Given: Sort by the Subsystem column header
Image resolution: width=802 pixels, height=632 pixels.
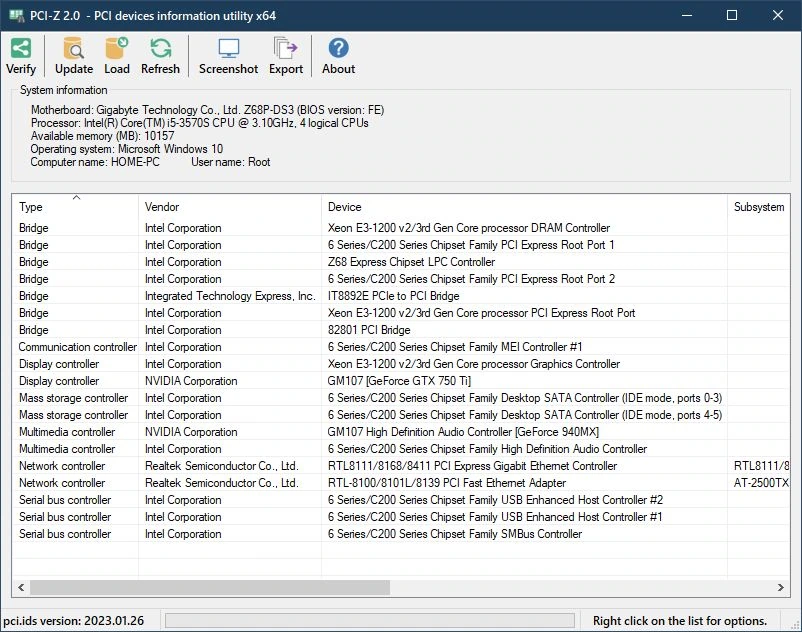Looking at the screenshot, I should click(759, 207).
